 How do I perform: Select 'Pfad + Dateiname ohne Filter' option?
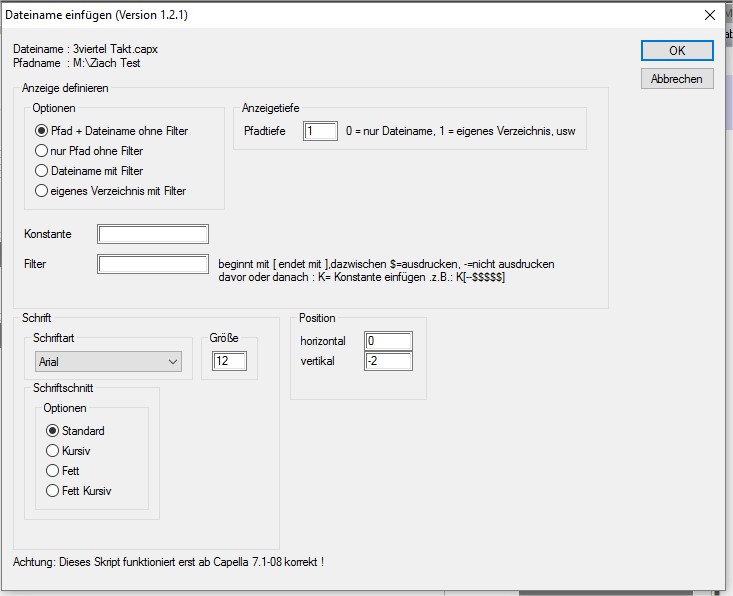pos(42,131)
